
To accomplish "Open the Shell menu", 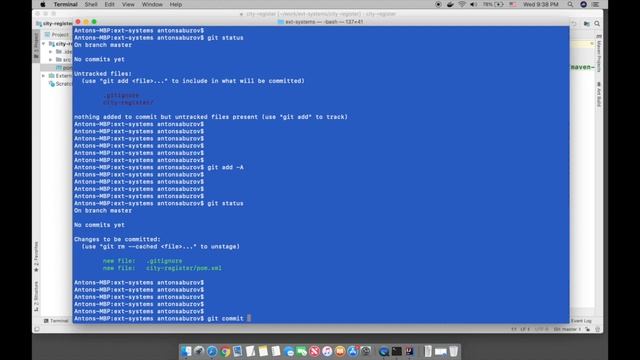I will click(91, 4).
